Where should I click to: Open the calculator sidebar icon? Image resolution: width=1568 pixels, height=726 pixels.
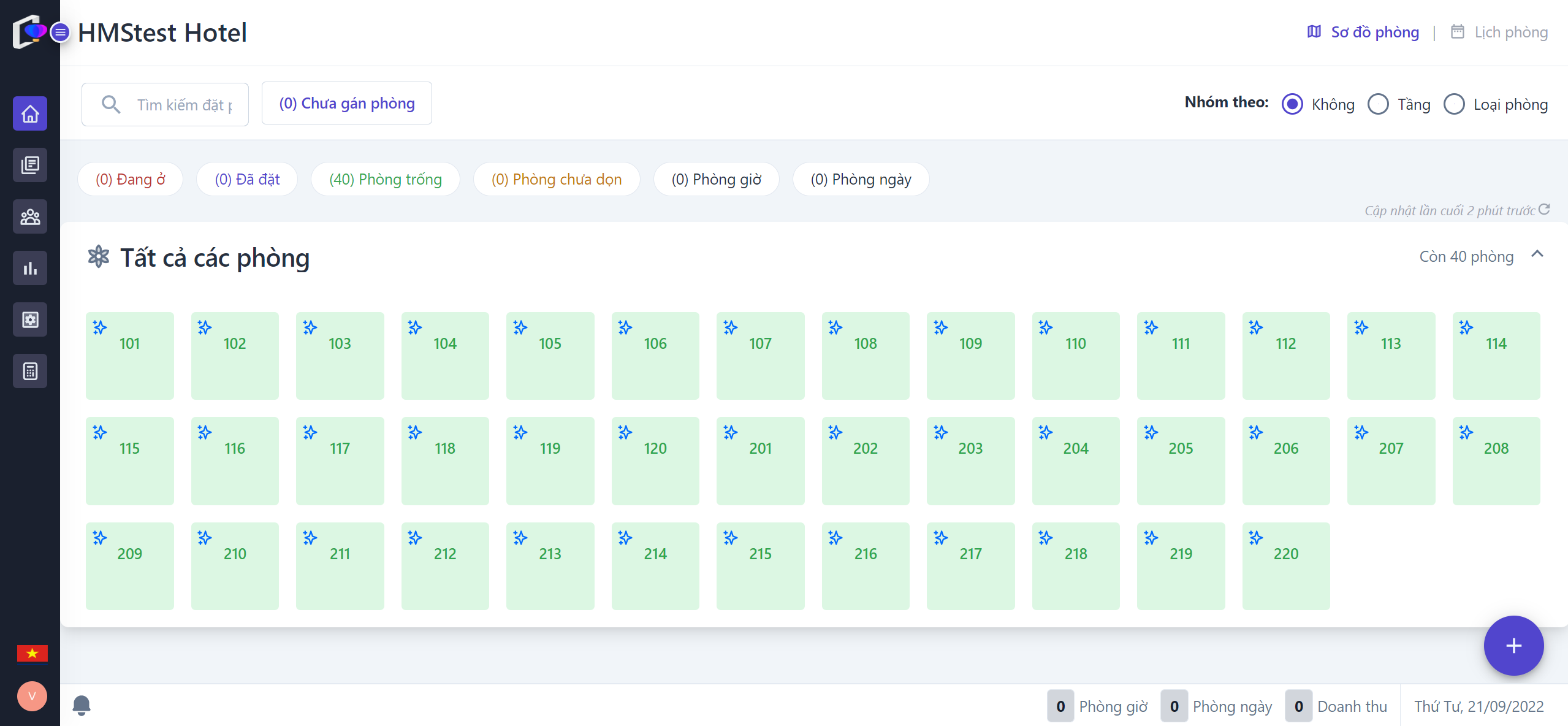coord(30,371)
